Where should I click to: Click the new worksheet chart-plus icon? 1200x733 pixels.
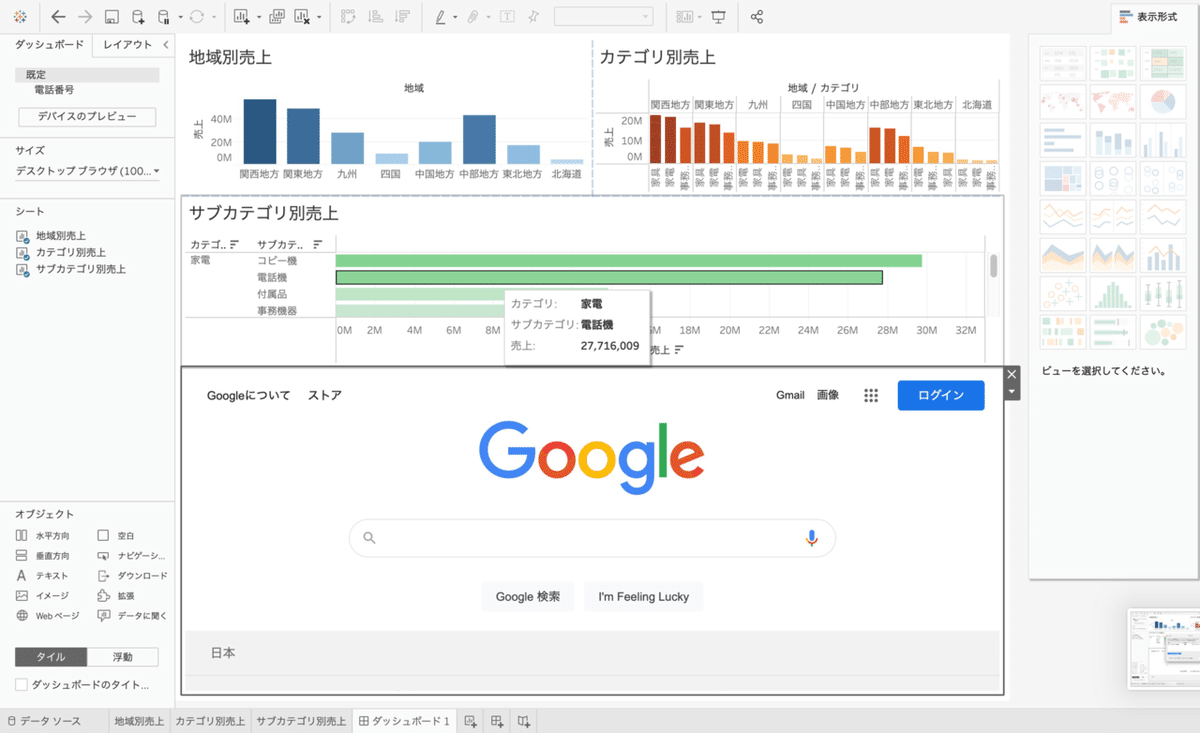(242, 17)
